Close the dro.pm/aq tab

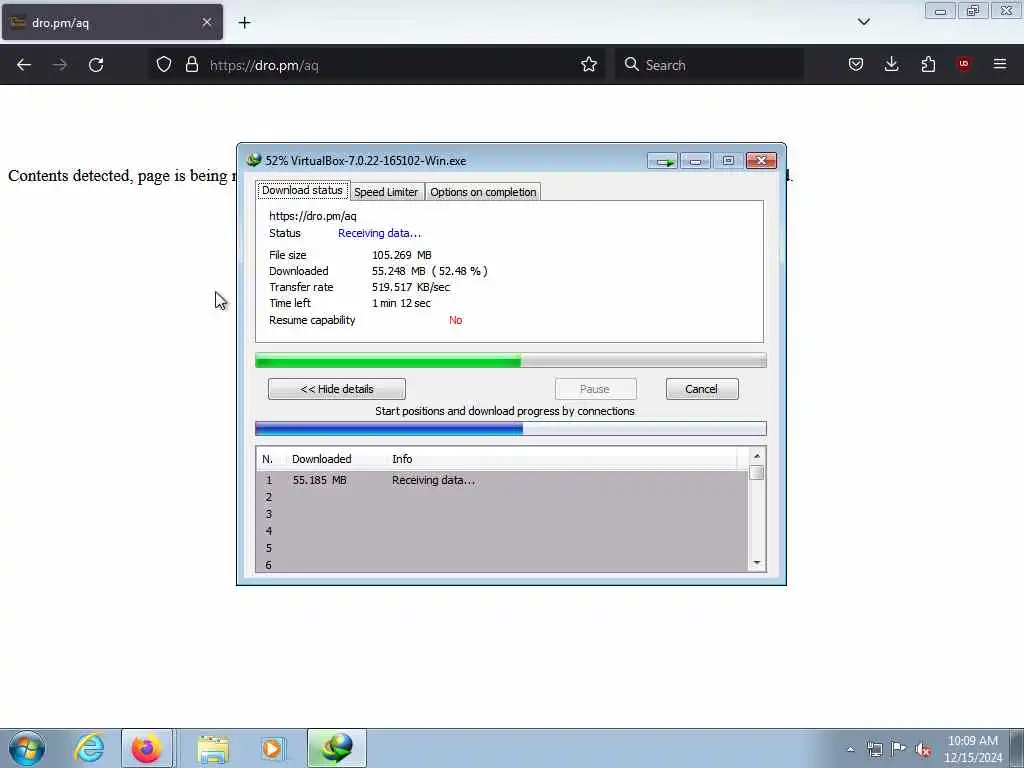coord(206,22)
